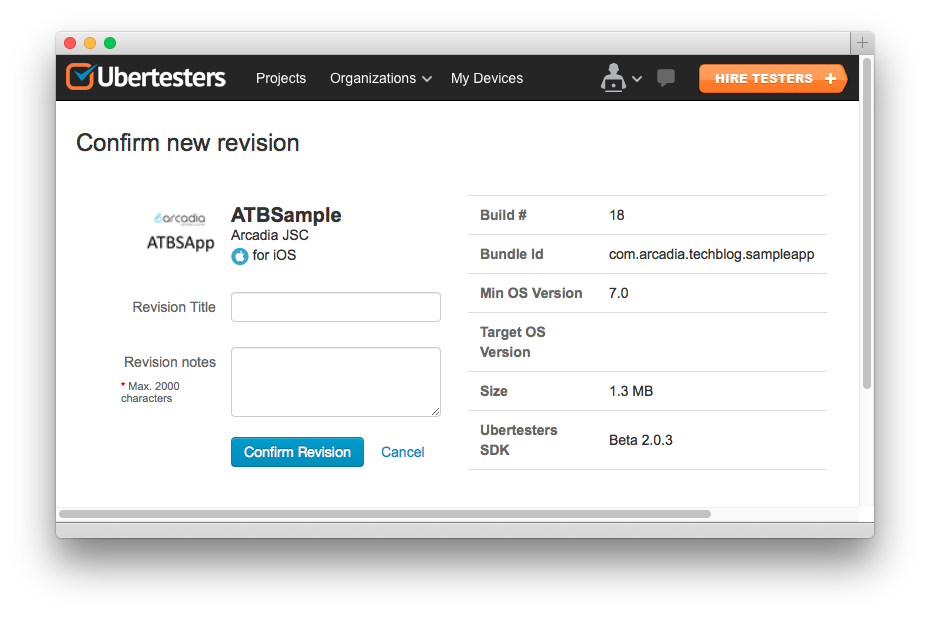930x618 pixels.
Task: Click inside the Revision notes text area
Action: tap(336, 381)
